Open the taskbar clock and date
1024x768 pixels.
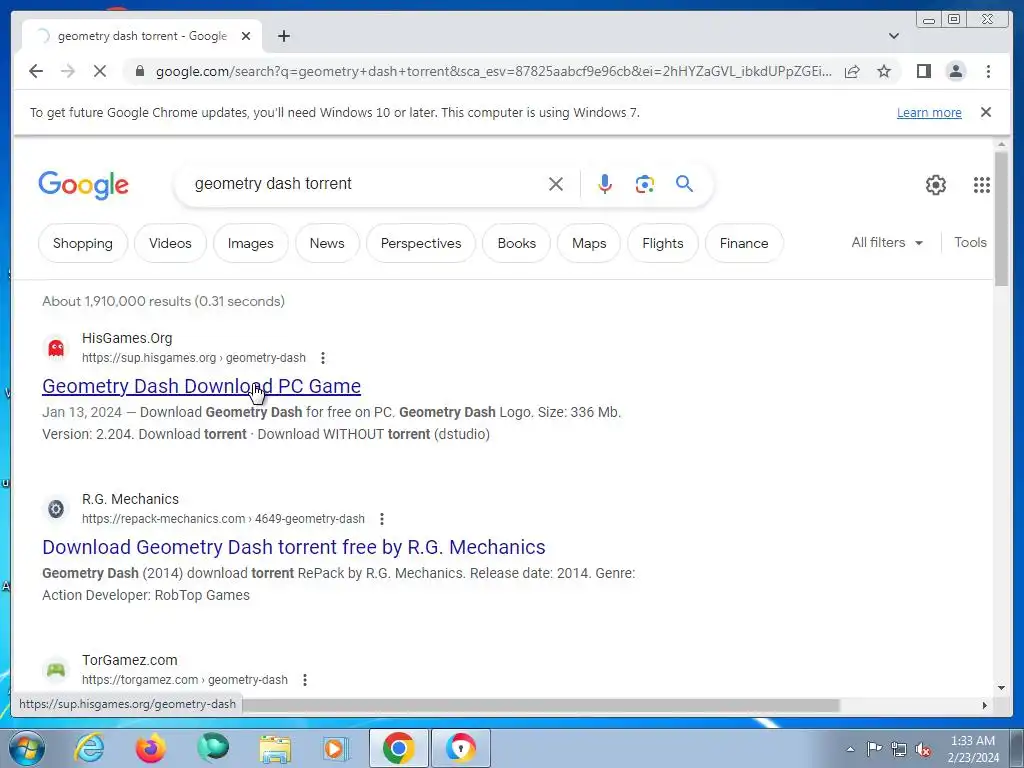[973, 749]
